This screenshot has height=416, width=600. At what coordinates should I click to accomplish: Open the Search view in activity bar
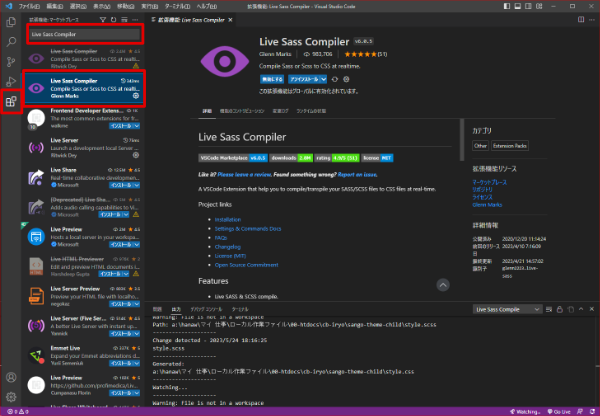tap(11, 41)
